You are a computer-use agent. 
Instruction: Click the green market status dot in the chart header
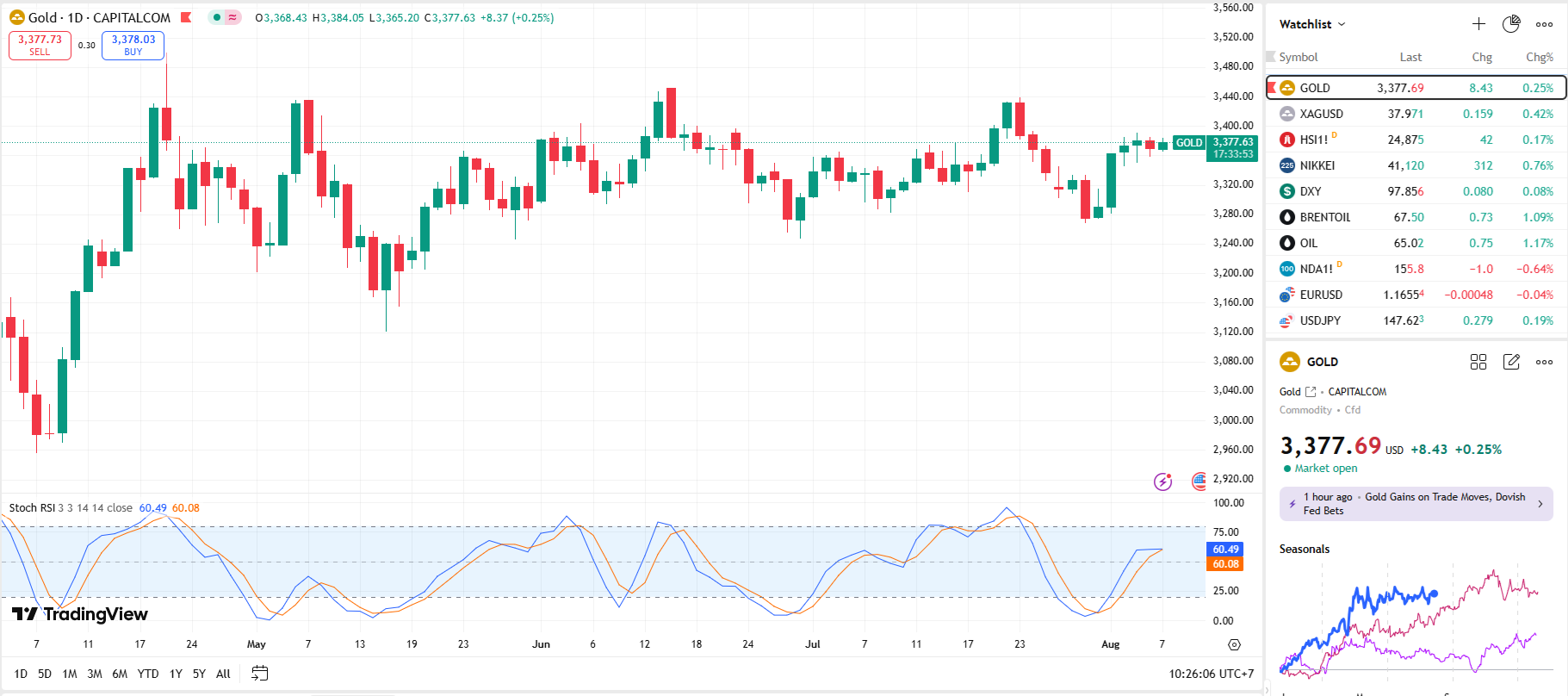(217, 17)
